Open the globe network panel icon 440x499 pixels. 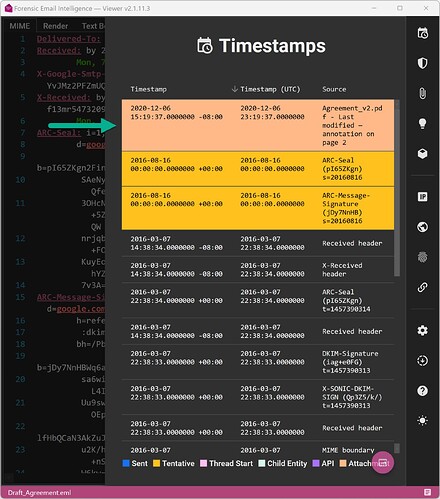pyautogui.click(x=422, y=227)
